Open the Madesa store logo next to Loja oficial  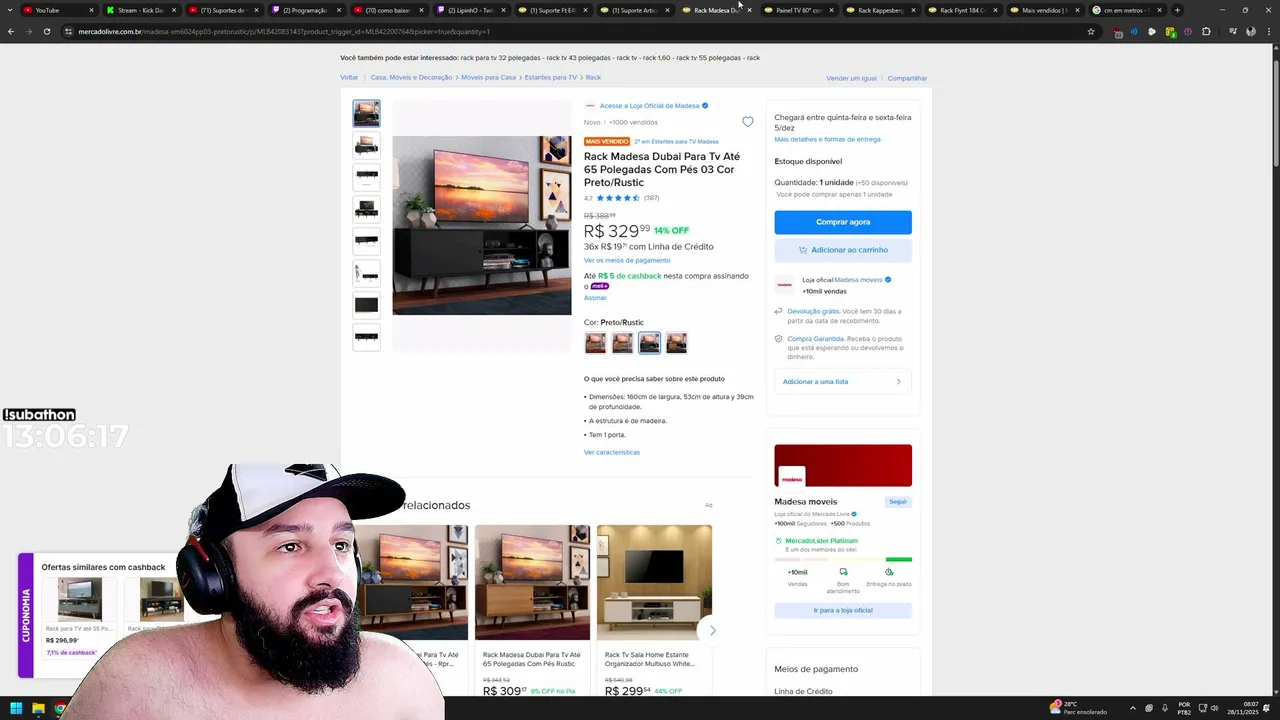pos(784,285)
